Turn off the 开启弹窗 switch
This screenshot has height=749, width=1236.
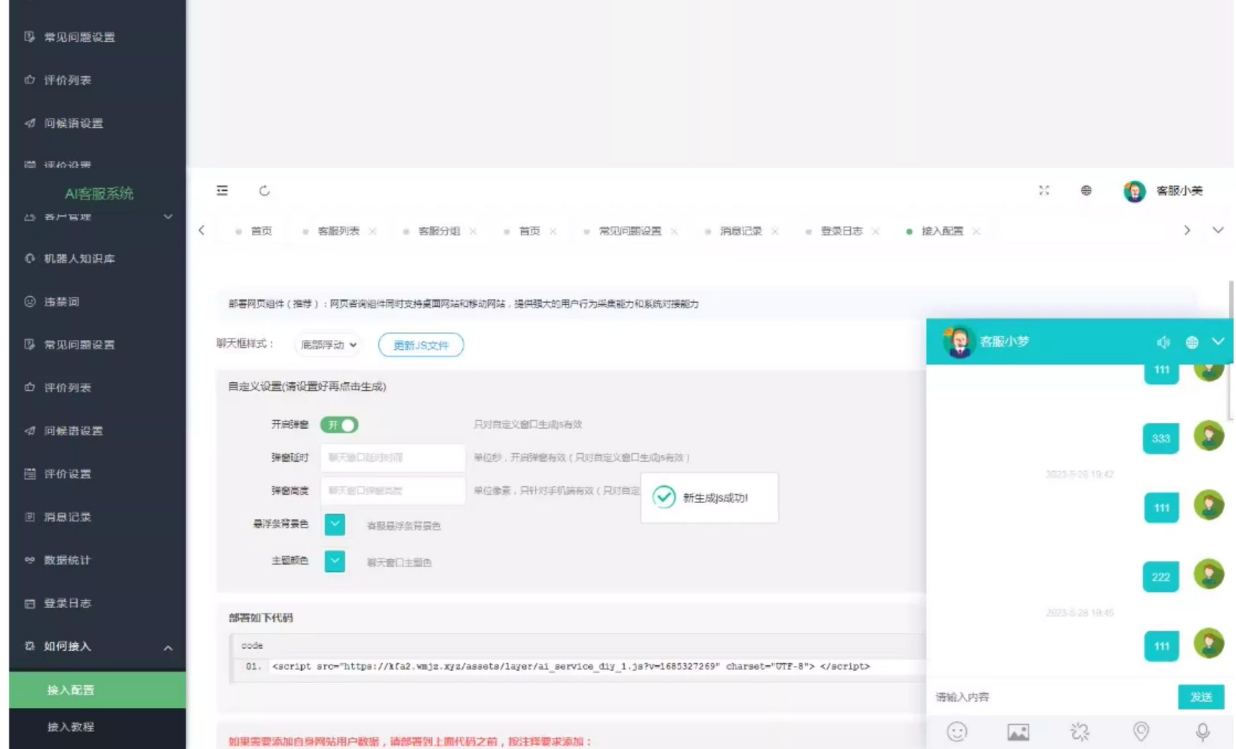[x=339, y=425]
